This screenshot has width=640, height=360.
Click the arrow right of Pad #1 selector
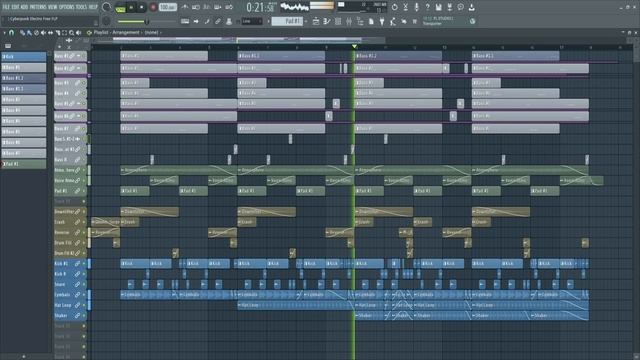coord(306,21)
